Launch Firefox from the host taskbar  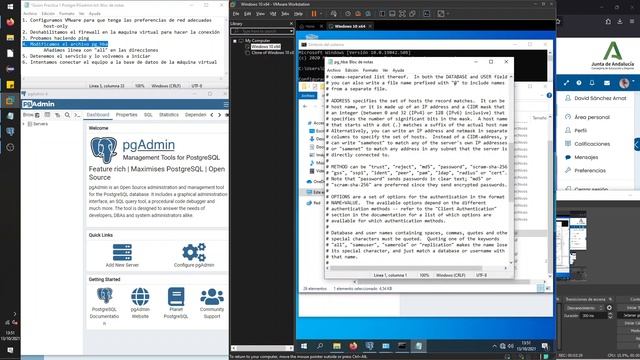[x=10, y=22]
